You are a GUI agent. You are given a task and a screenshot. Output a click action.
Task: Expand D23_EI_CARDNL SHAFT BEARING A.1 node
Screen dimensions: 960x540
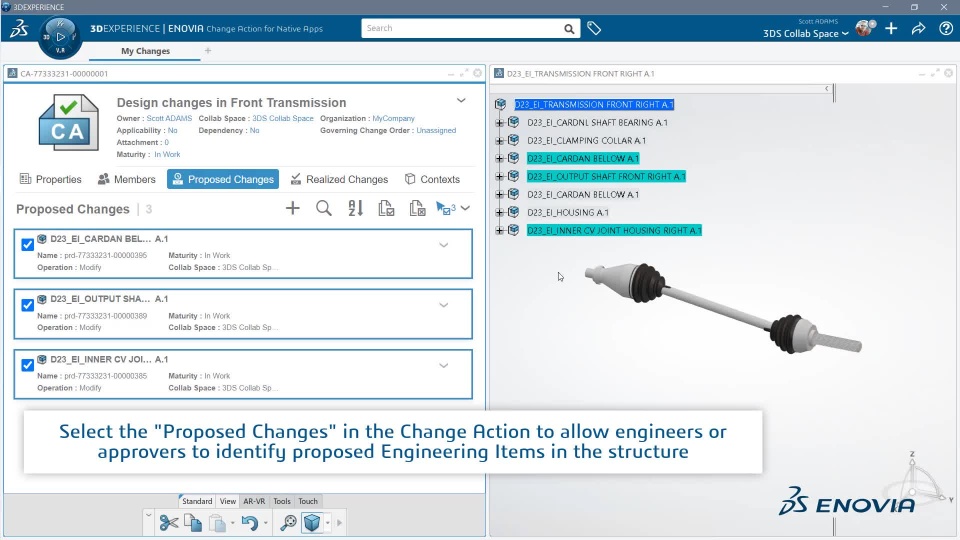(x=500, y=123)
